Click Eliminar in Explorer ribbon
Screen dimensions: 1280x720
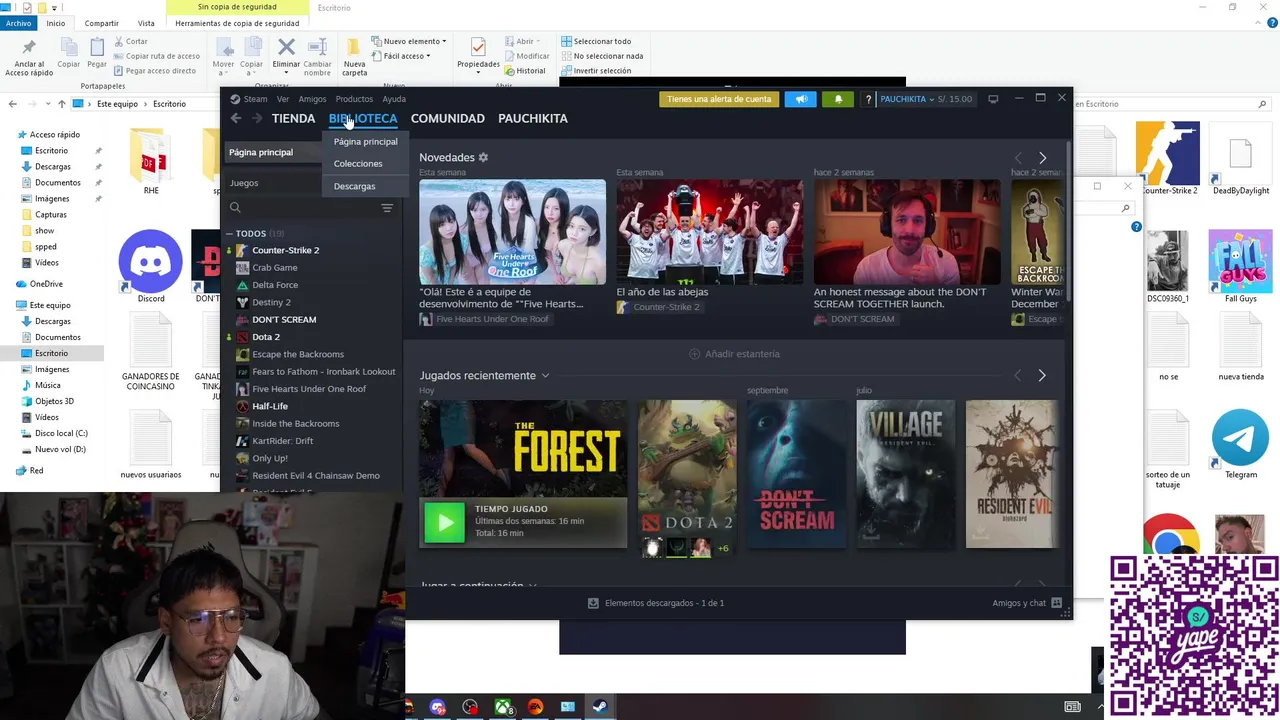pyautogui.click(x=286, y=56)
